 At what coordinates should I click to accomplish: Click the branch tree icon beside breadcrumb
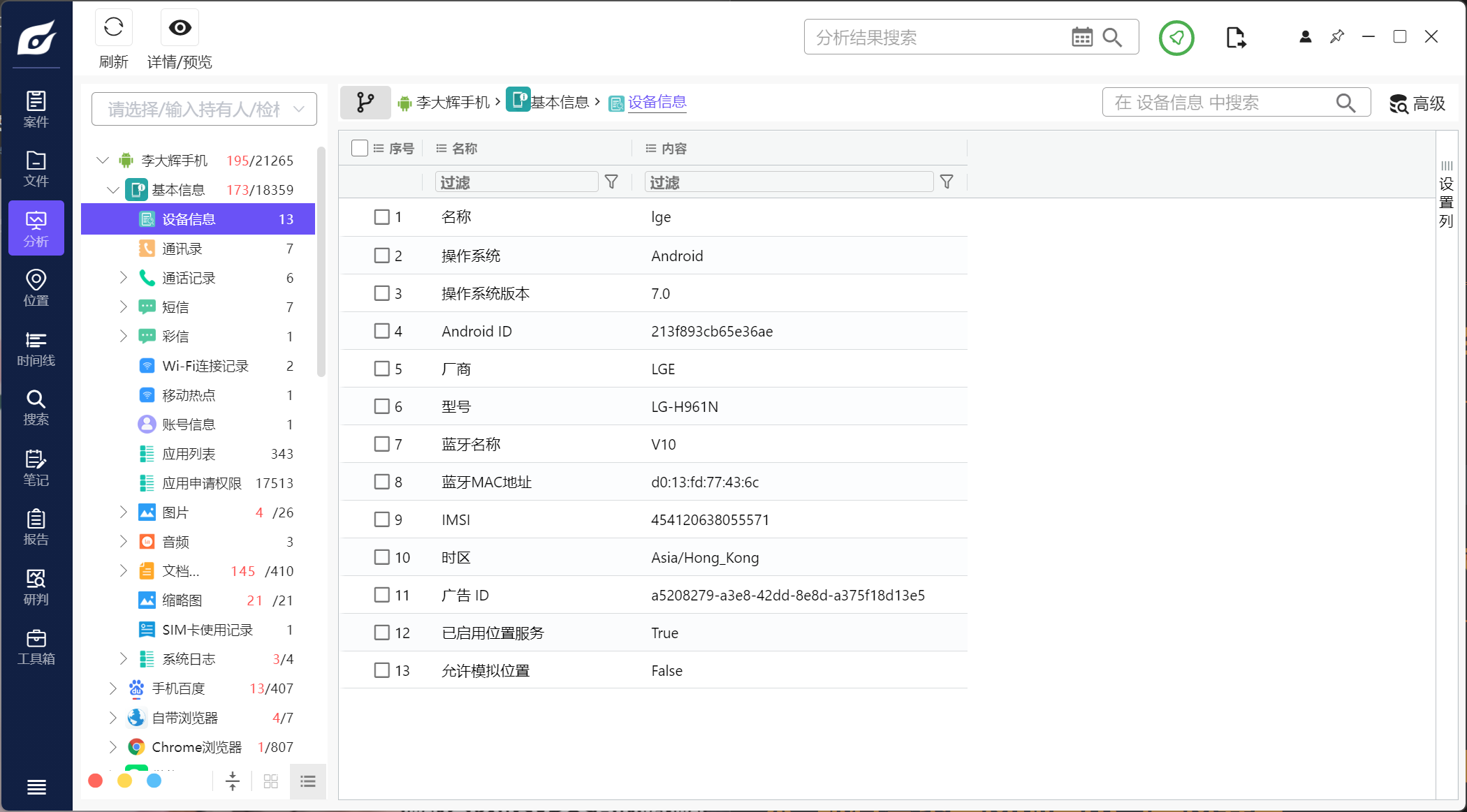pyautogui.click(x=365, y=103)
